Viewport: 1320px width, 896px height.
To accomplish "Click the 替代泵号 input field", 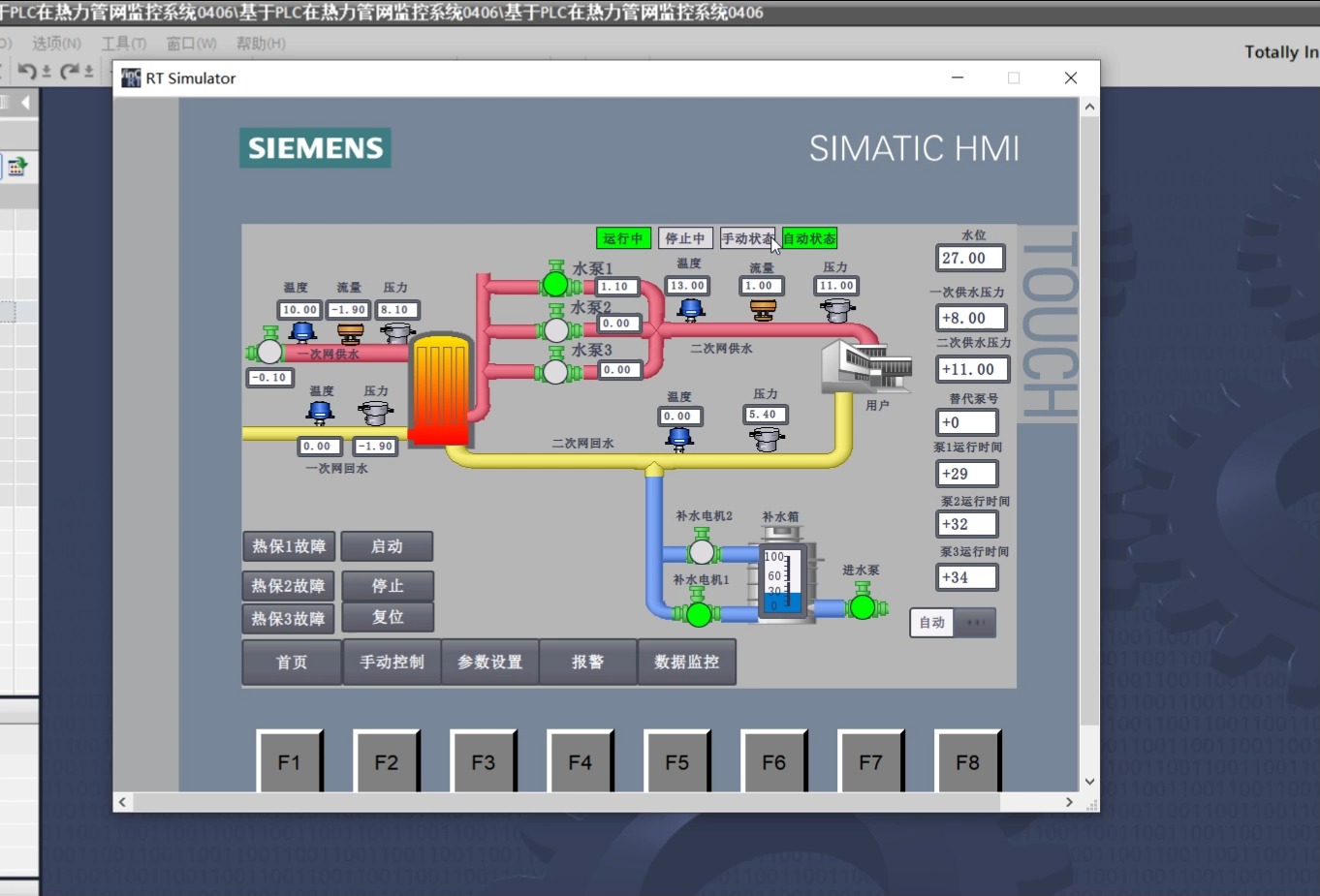I will [x=966, y=422].
